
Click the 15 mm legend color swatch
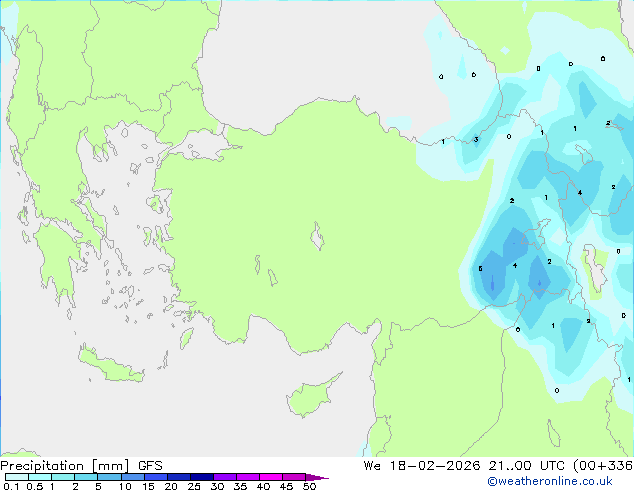(x=155, y=477)
